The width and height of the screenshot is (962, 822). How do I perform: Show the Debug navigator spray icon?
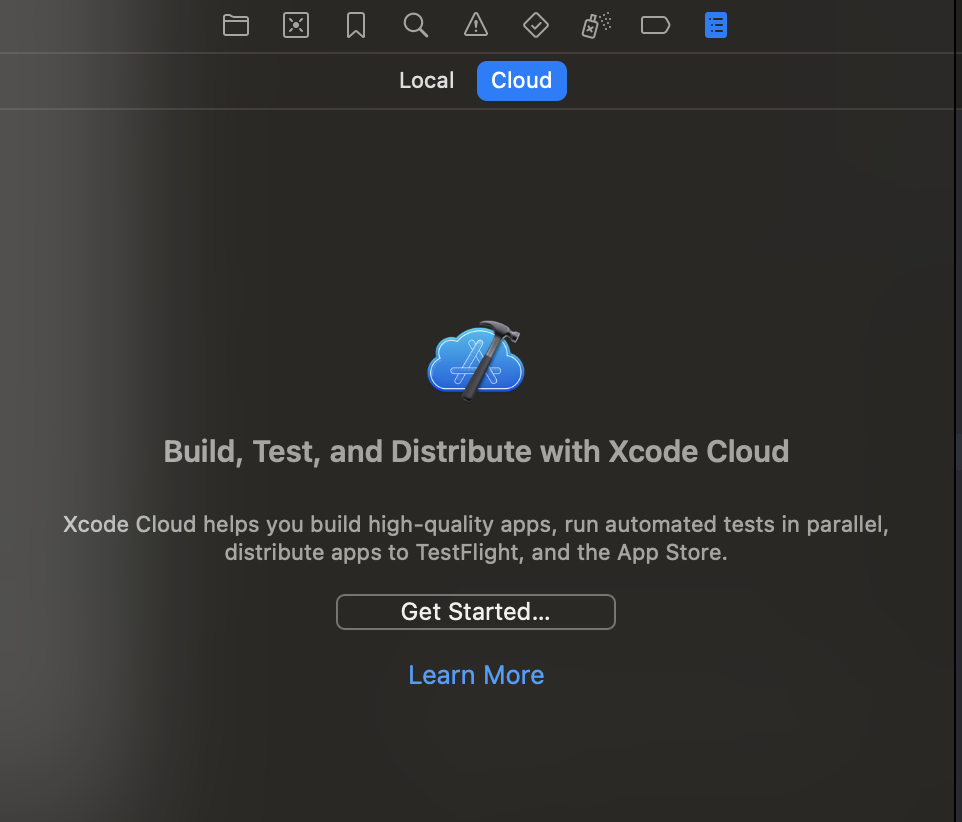click(596, 26)
